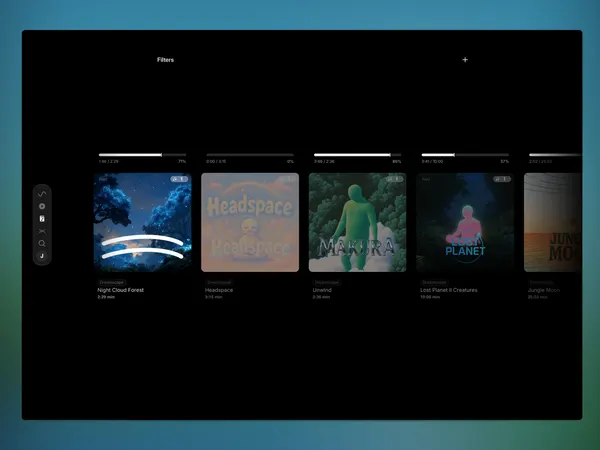Click the plus icon at top right
Viewport: 600px width, 450px height.
tap(465, 59)
